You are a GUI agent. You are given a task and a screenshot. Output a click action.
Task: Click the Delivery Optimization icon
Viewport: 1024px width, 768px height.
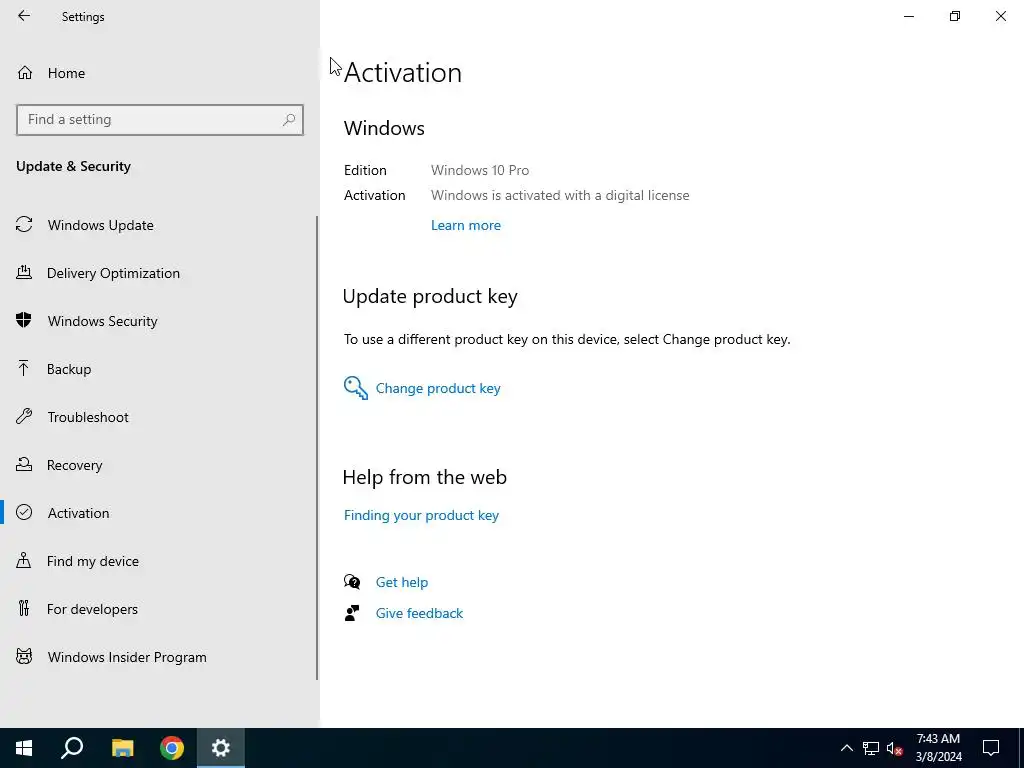[x=24, y=272]
